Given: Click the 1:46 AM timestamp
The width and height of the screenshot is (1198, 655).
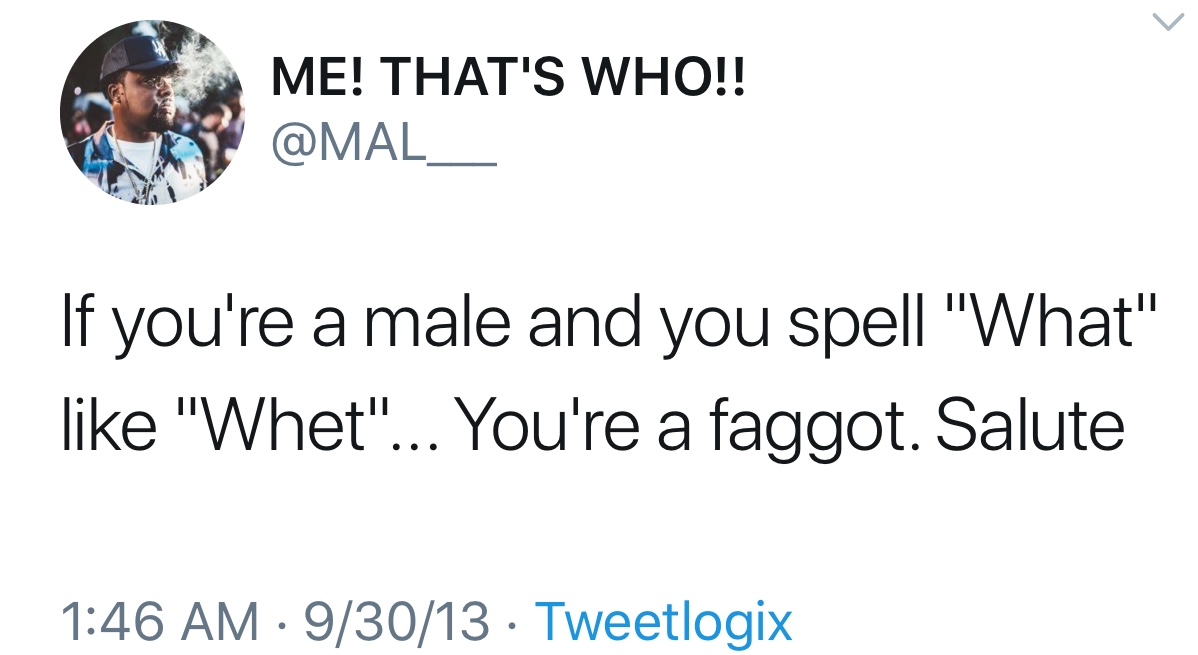Looking at the screenshot, I should click(157, 621).
